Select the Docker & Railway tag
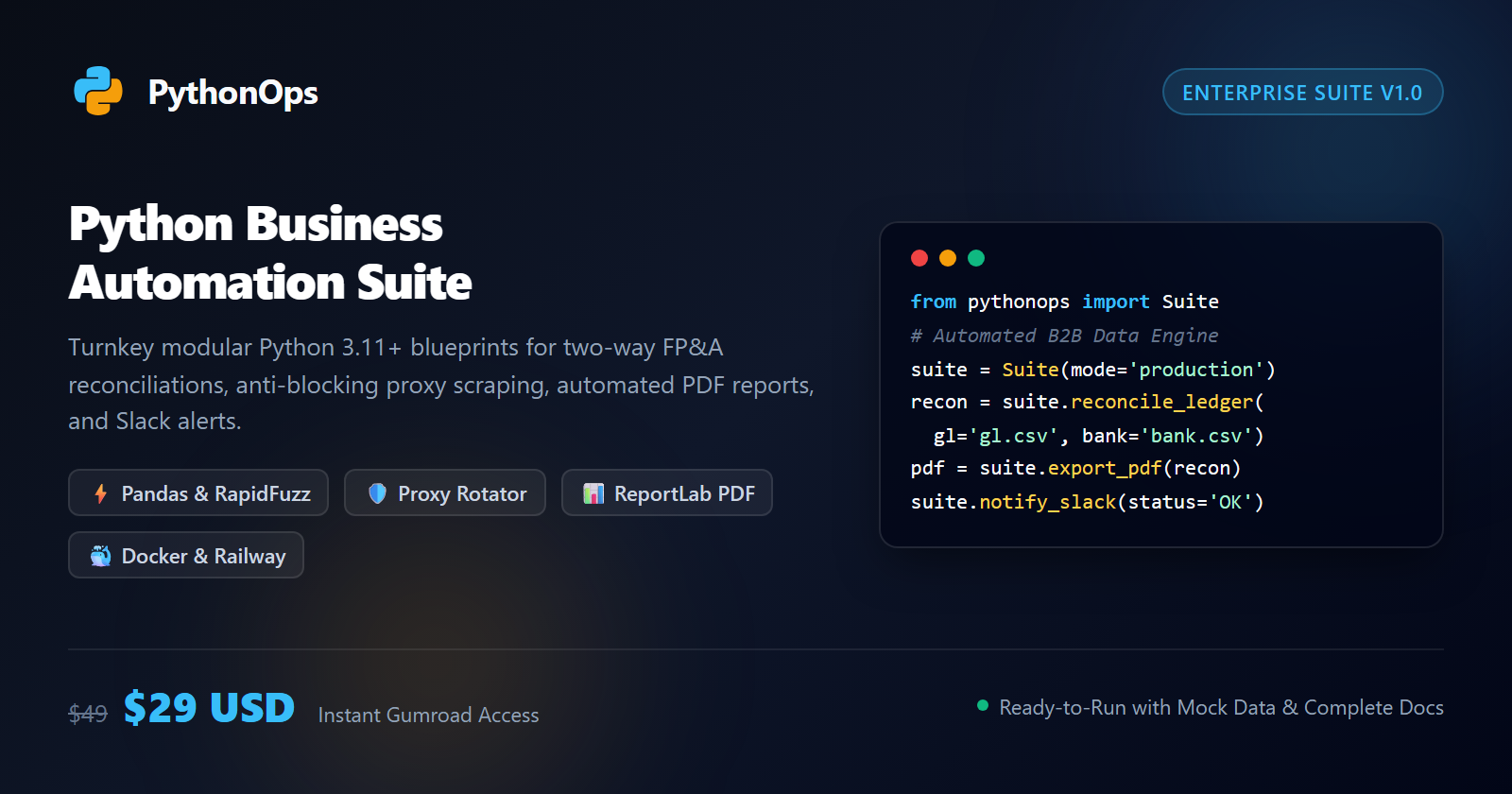Screen dimensions: 1512x794 pyautogui.click(x=186, y=555)
